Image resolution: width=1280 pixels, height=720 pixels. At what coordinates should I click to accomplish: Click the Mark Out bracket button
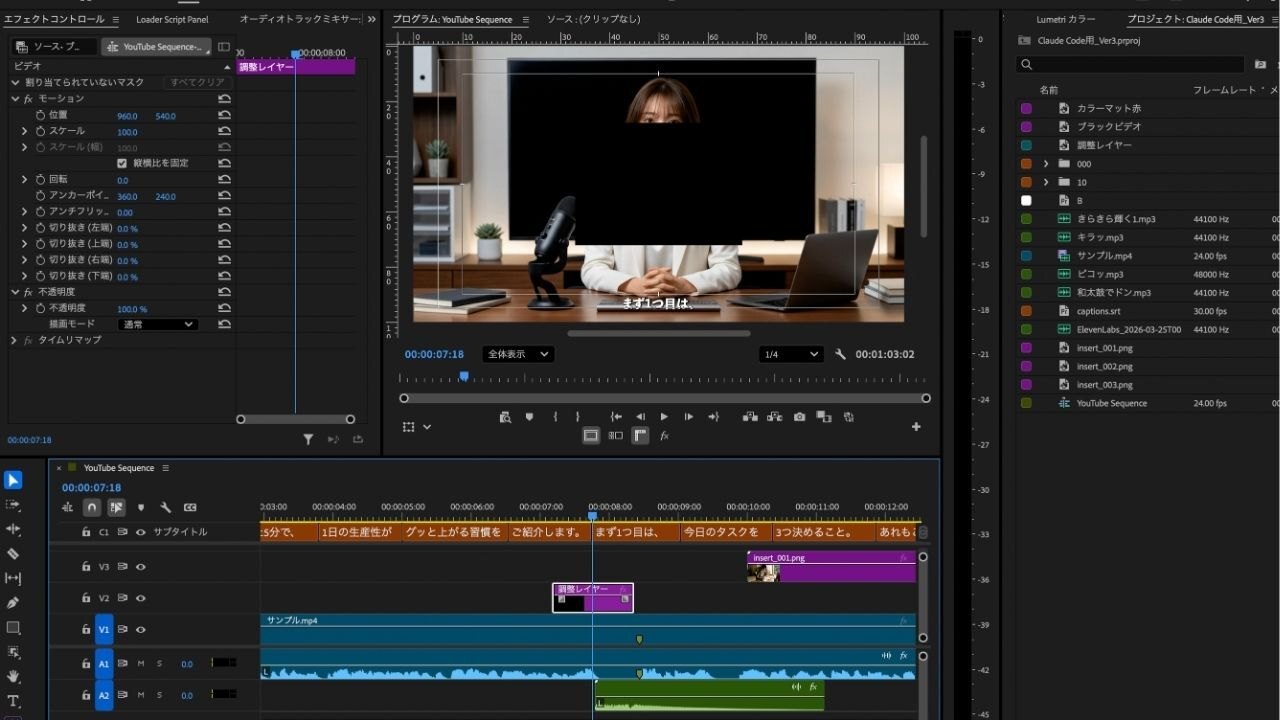pyautogui.click(x=577, y=417)
